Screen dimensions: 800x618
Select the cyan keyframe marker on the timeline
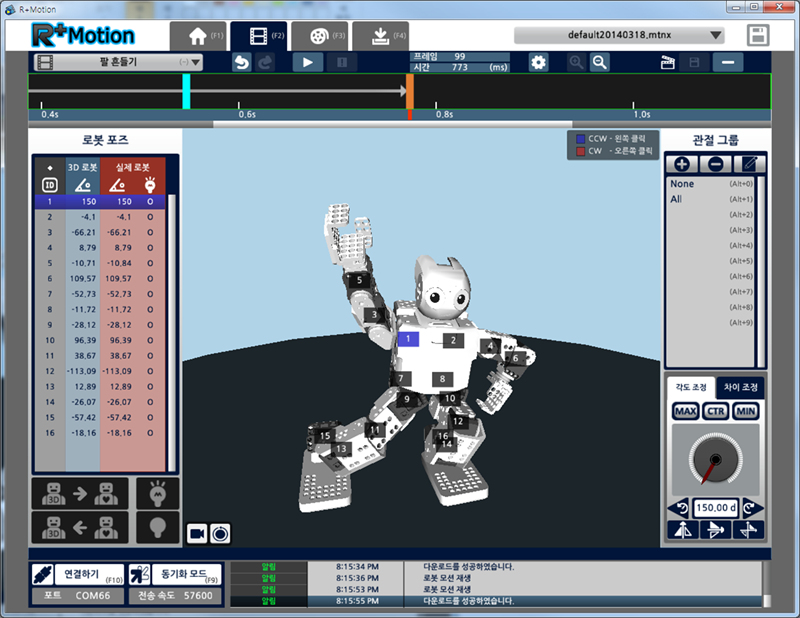tap(186, 91)
